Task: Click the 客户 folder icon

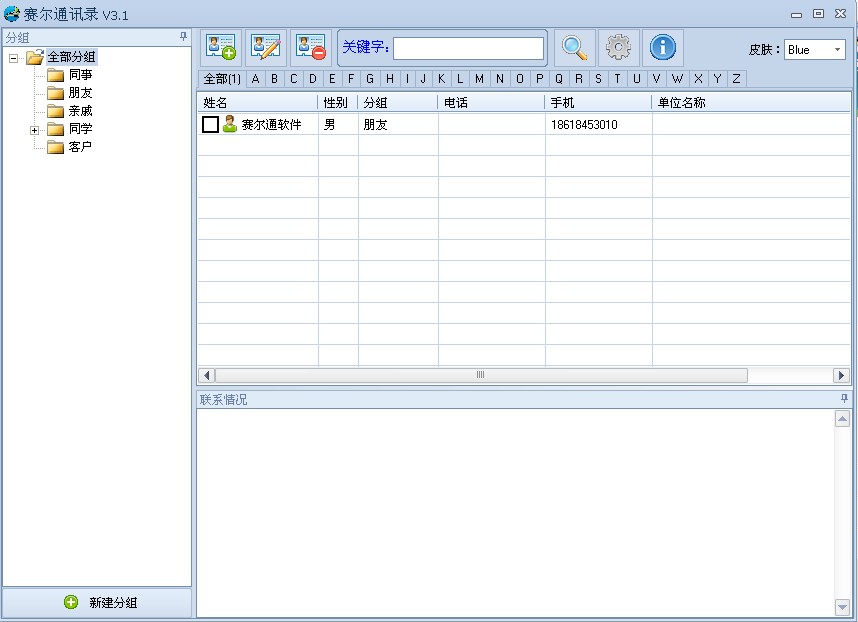Action: click(x=55, y=147)
